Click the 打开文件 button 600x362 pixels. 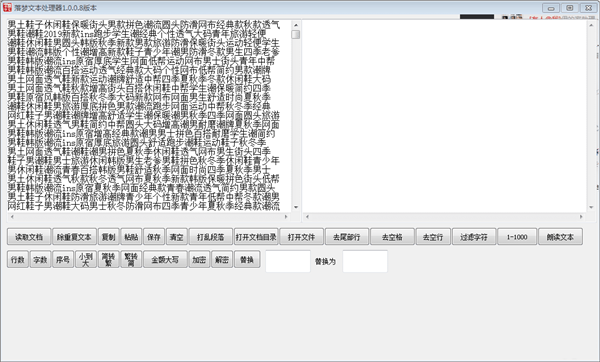click(x=302, y=237)
